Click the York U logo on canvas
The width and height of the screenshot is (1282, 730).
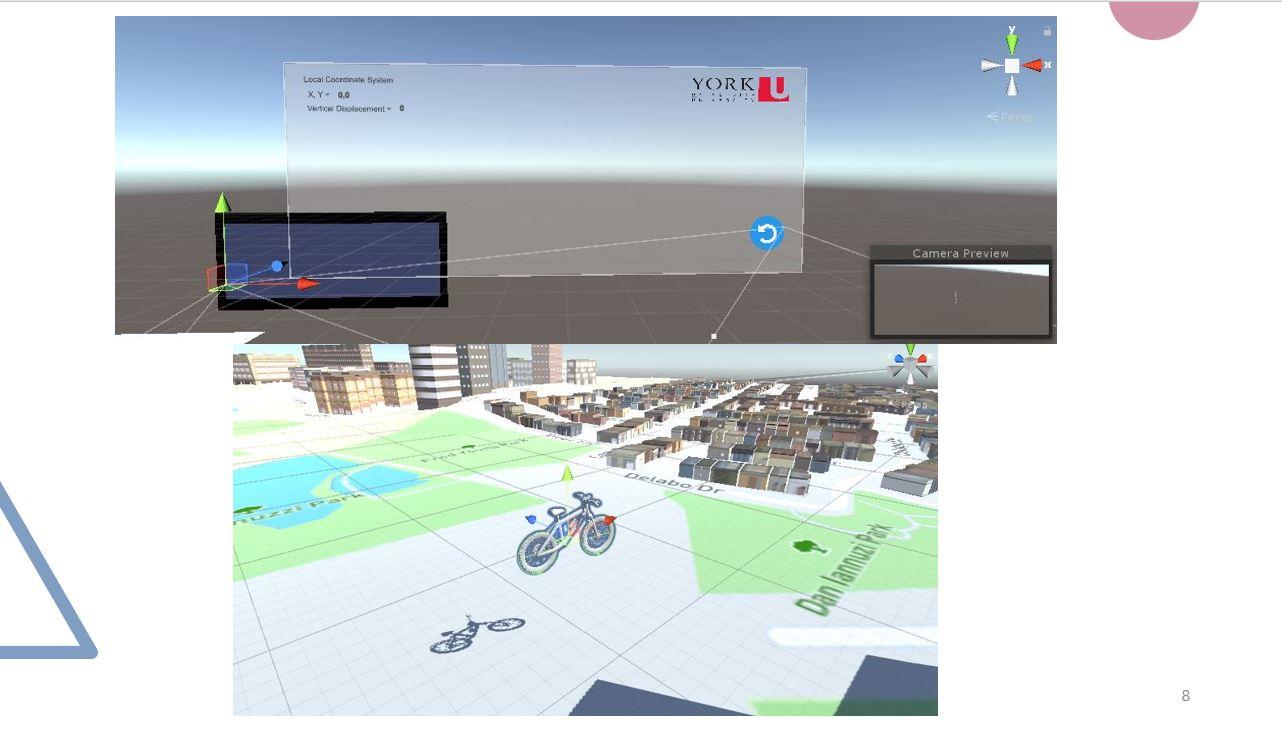pyautogui.click(x=739, y=89)
